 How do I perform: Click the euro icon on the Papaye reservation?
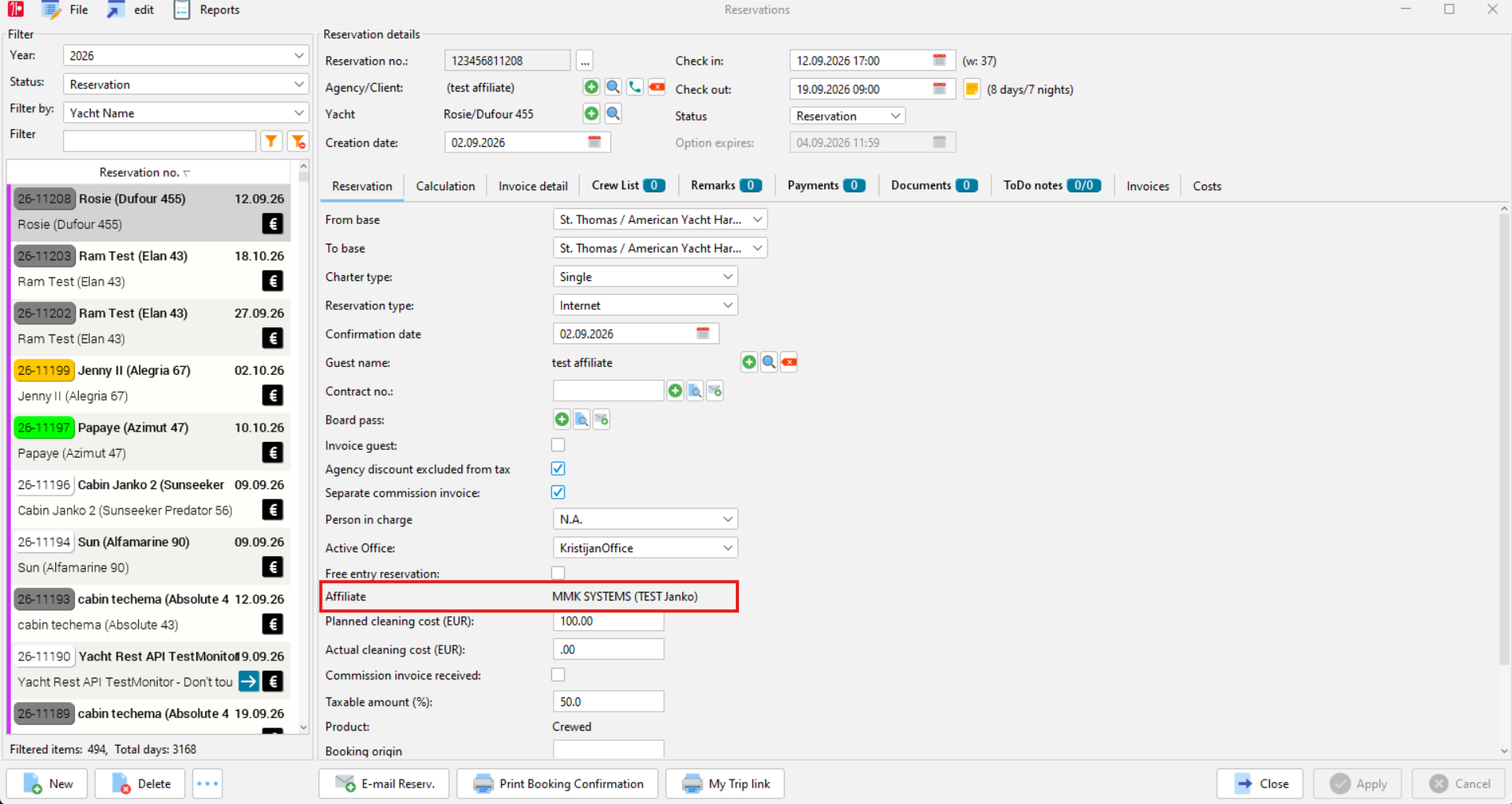pos(273,453)
